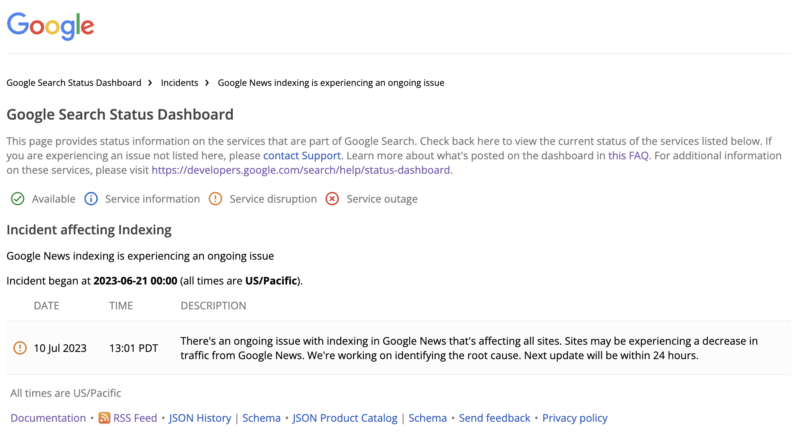Click the Incident affecting Indexing heading
Viewport: 796px width, 445px height.
tap(89, 230)
